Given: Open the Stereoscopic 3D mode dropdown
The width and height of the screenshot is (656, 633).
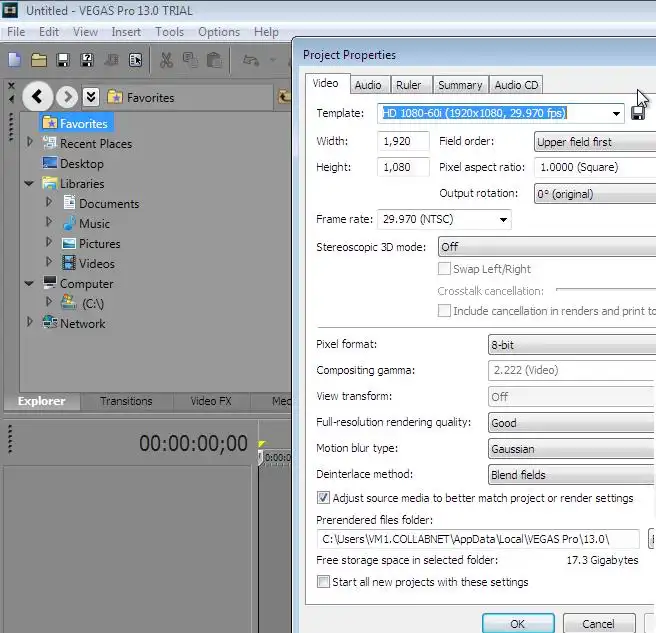Looking at the screenshot, I should 547,247.
